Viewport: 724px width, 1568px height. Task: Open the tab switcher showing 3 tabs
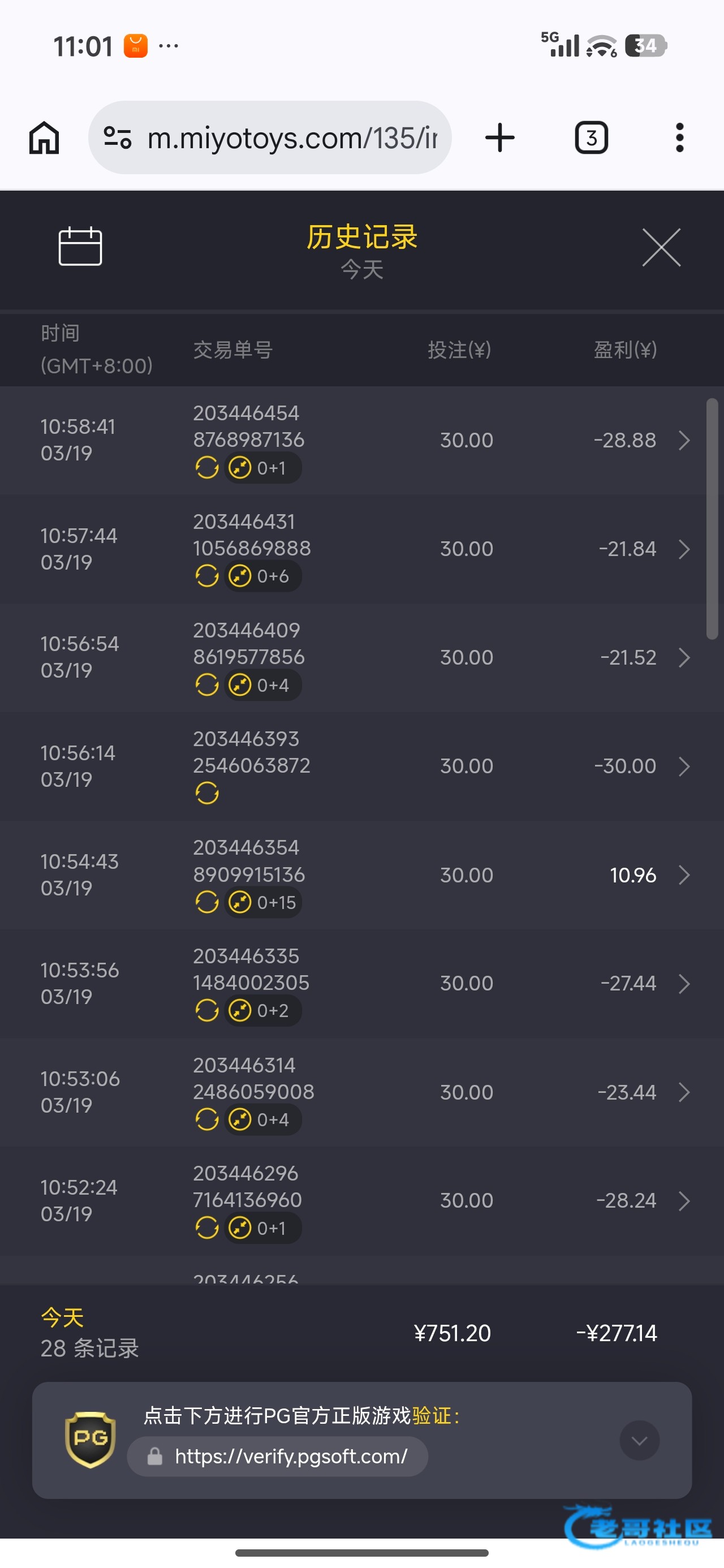click(x=591, y=137)
